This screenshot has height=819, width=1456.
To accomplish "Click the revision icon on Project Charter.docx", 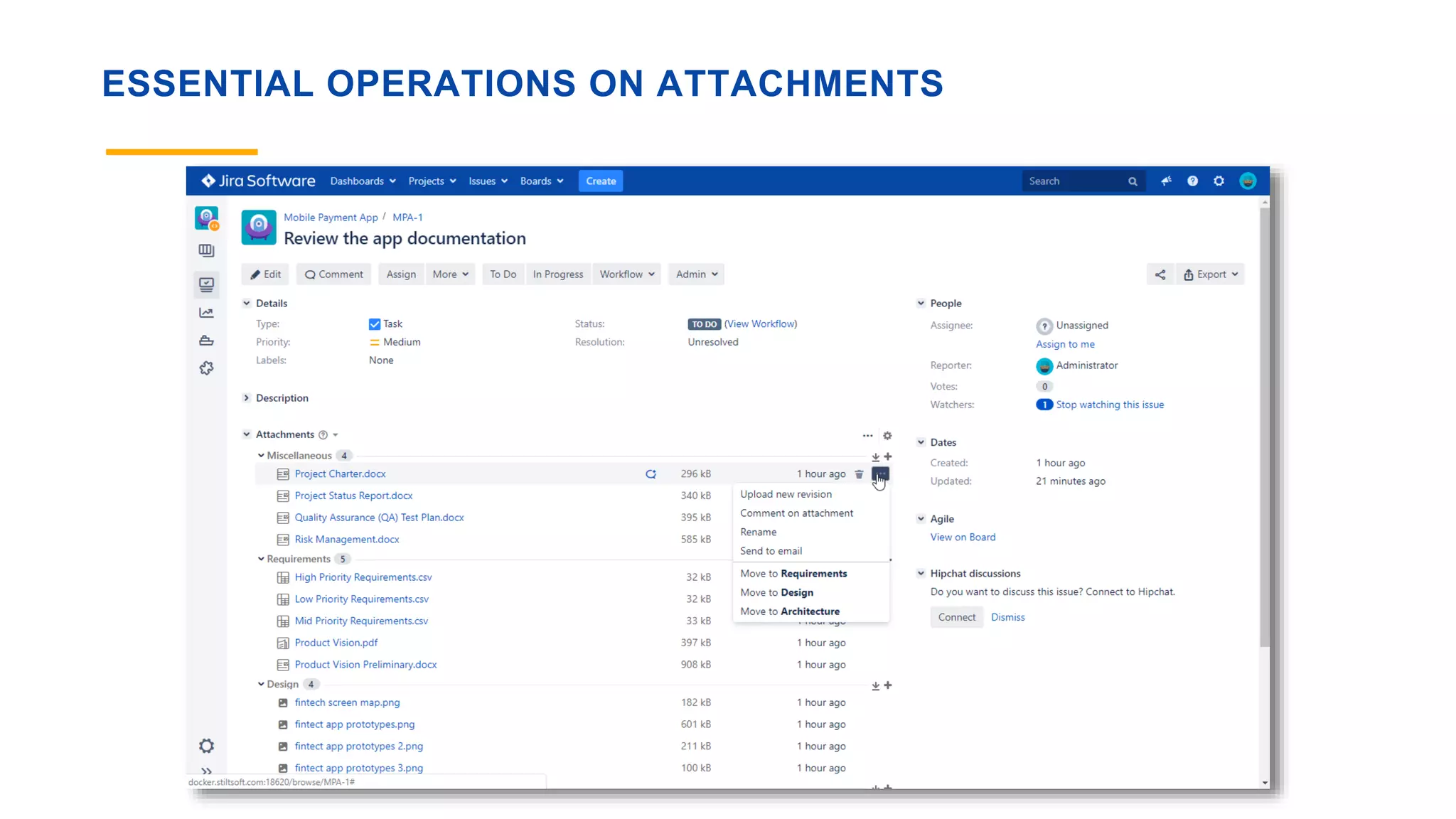I will tap(651, 474).
